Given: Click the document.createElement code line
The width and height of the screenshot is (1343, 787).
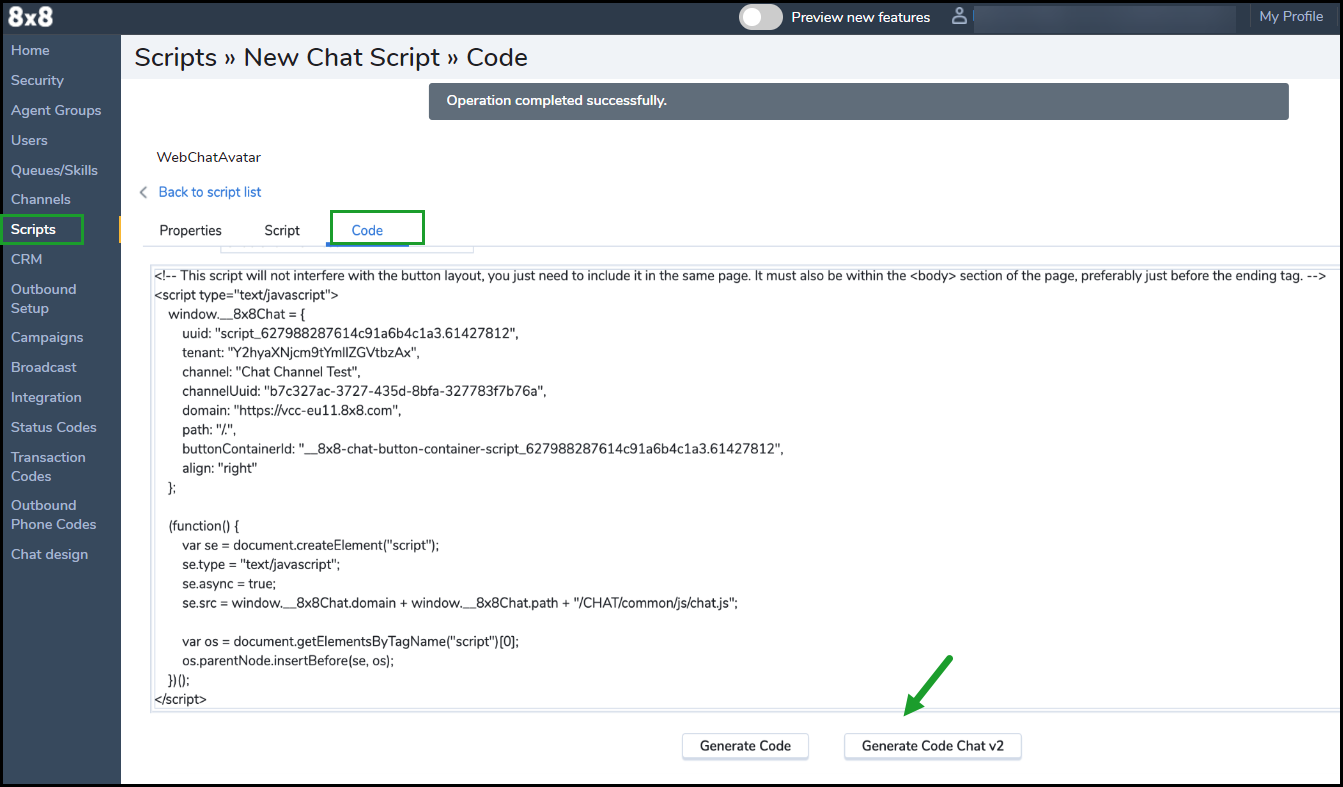Looking at the screenshot, I should (x=311, y=545).
